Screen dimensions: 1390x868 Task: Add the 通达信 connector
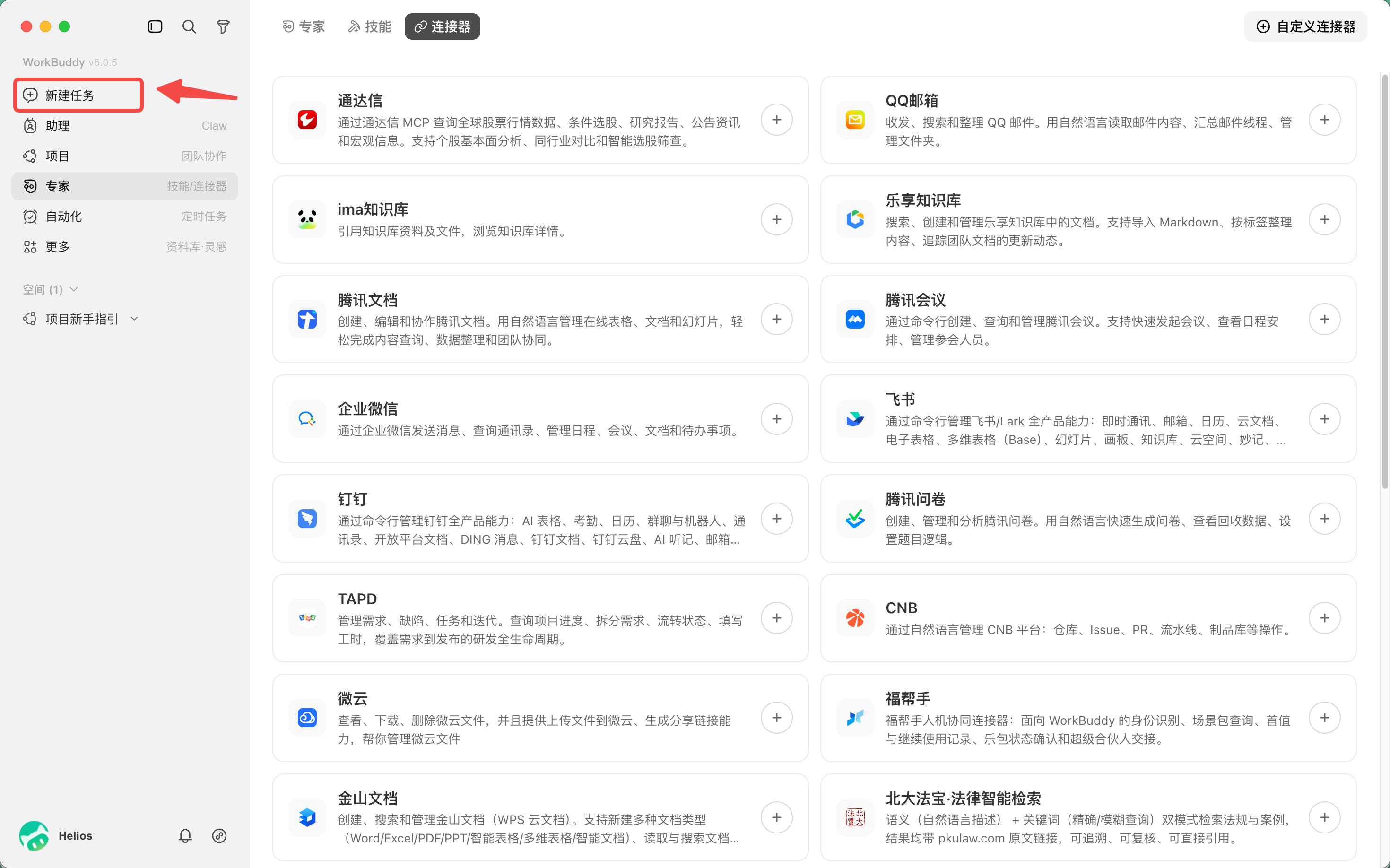coord(776,120)
